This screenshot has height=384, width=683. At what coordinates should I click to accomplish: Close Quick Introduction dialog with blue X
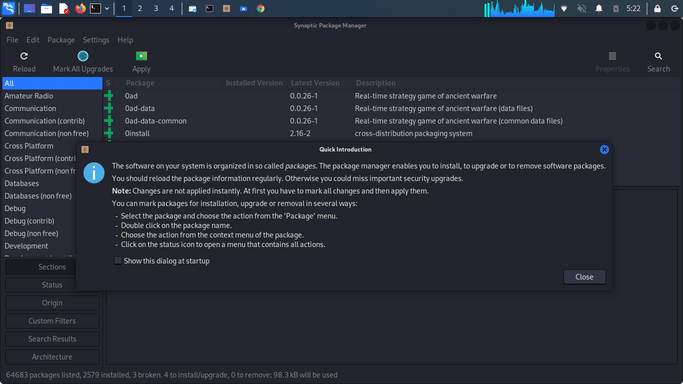pos(604,149)
